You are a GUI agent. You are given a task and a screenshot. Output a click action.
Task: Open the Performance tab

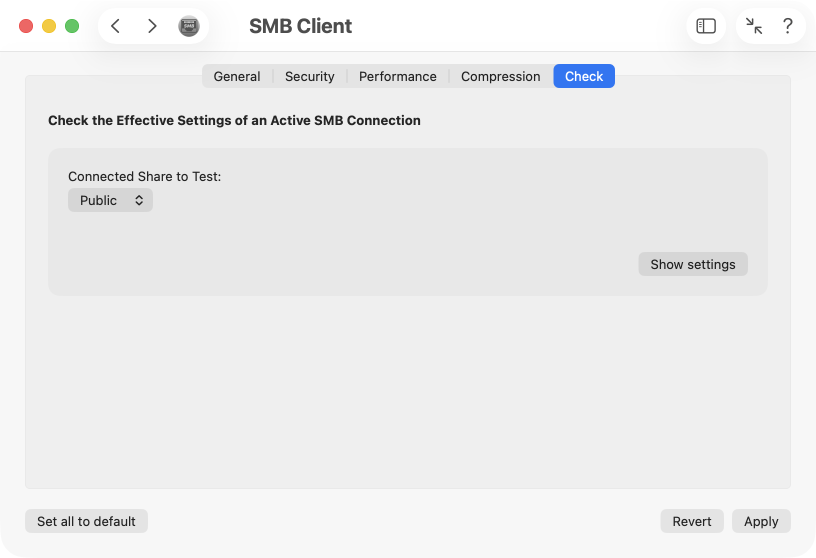coord(398,77)
